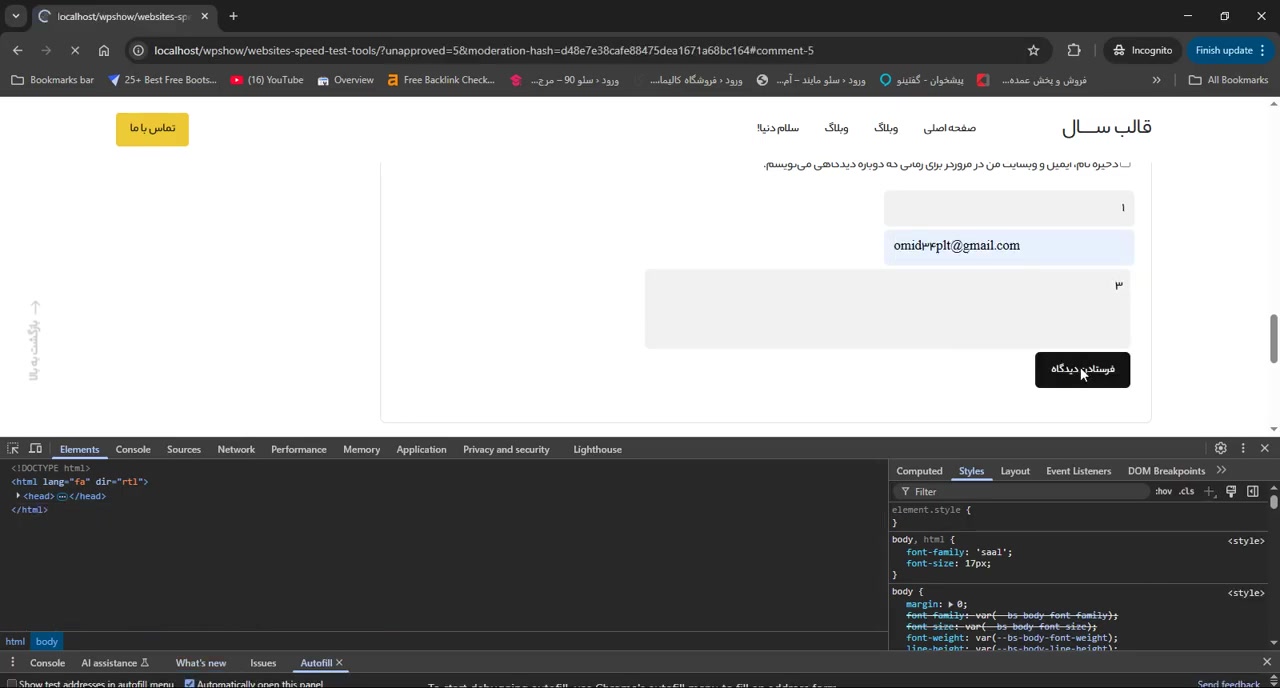Submit comment with فرستادن دیدگاه button
1280x688 pixels.
1082,369
